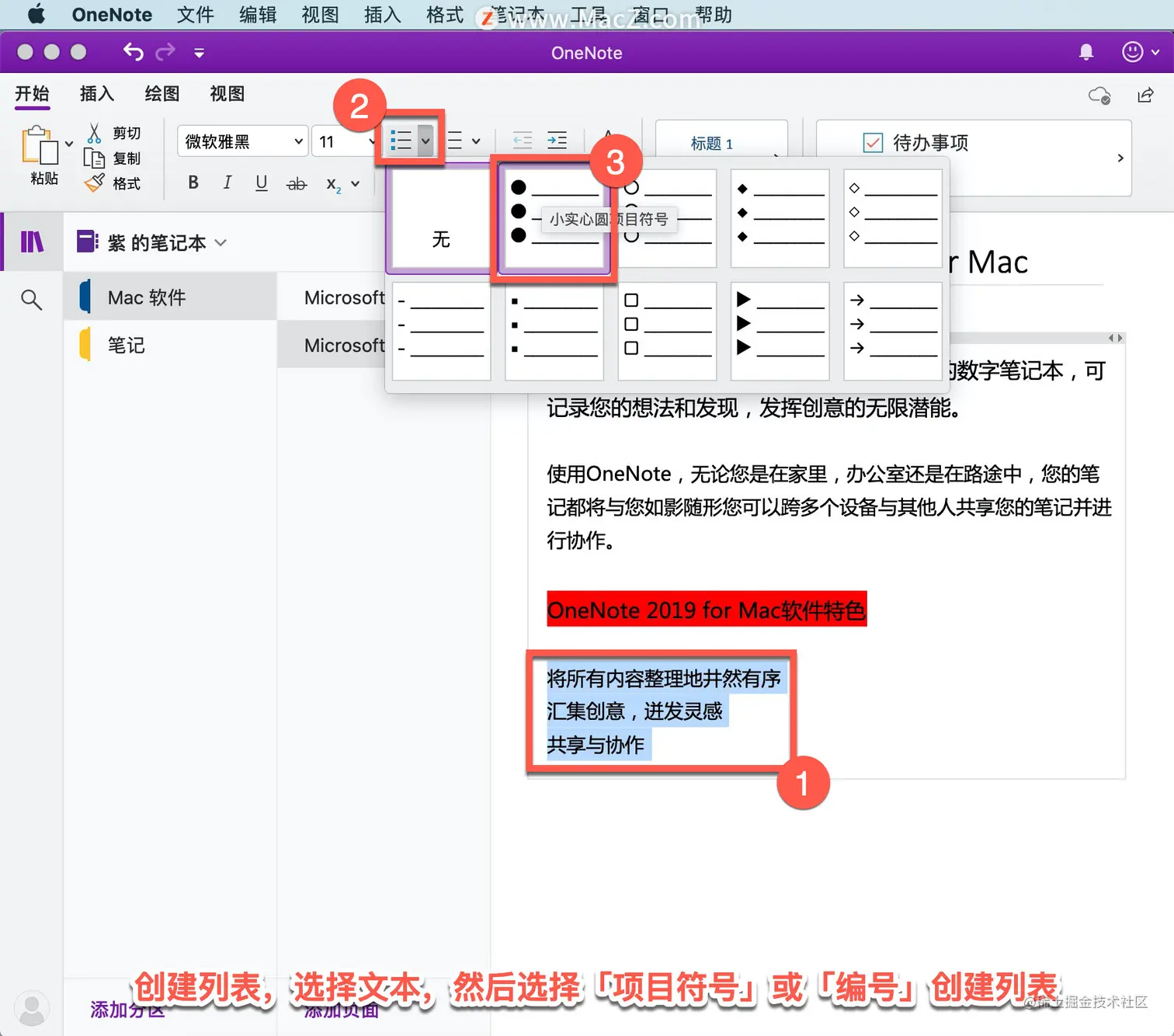Viewport: 1174px width, 1036px height.
Task: Click the Undo arrow in title bar
Action: coord(134,52)
